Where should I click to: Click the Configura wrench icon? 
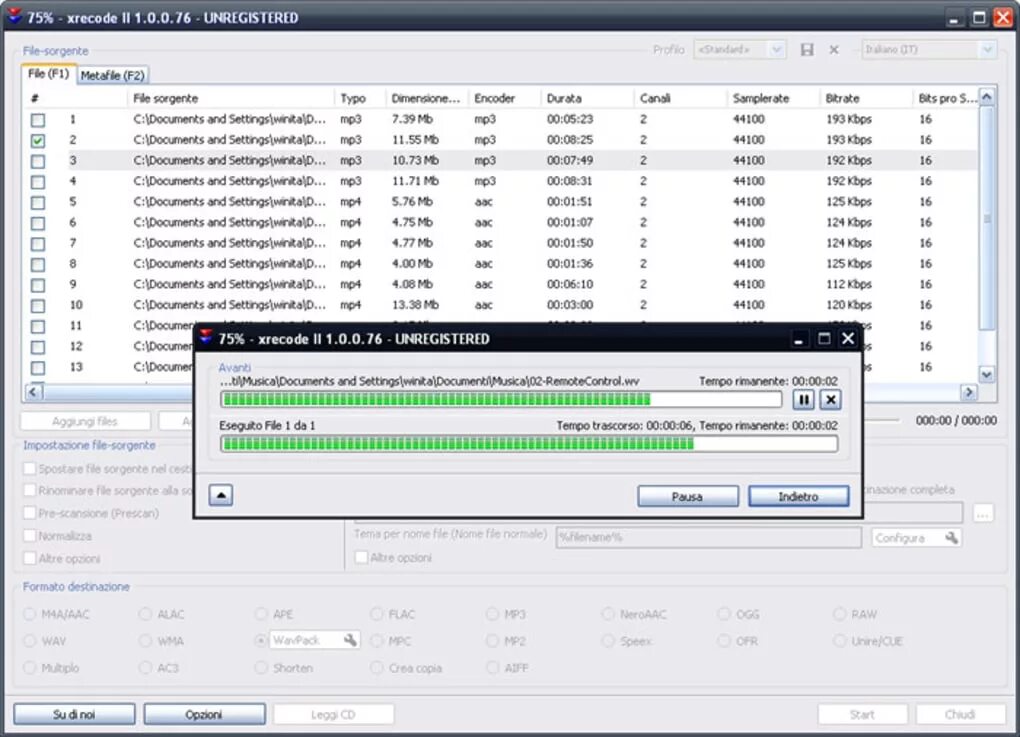(951, 538)
